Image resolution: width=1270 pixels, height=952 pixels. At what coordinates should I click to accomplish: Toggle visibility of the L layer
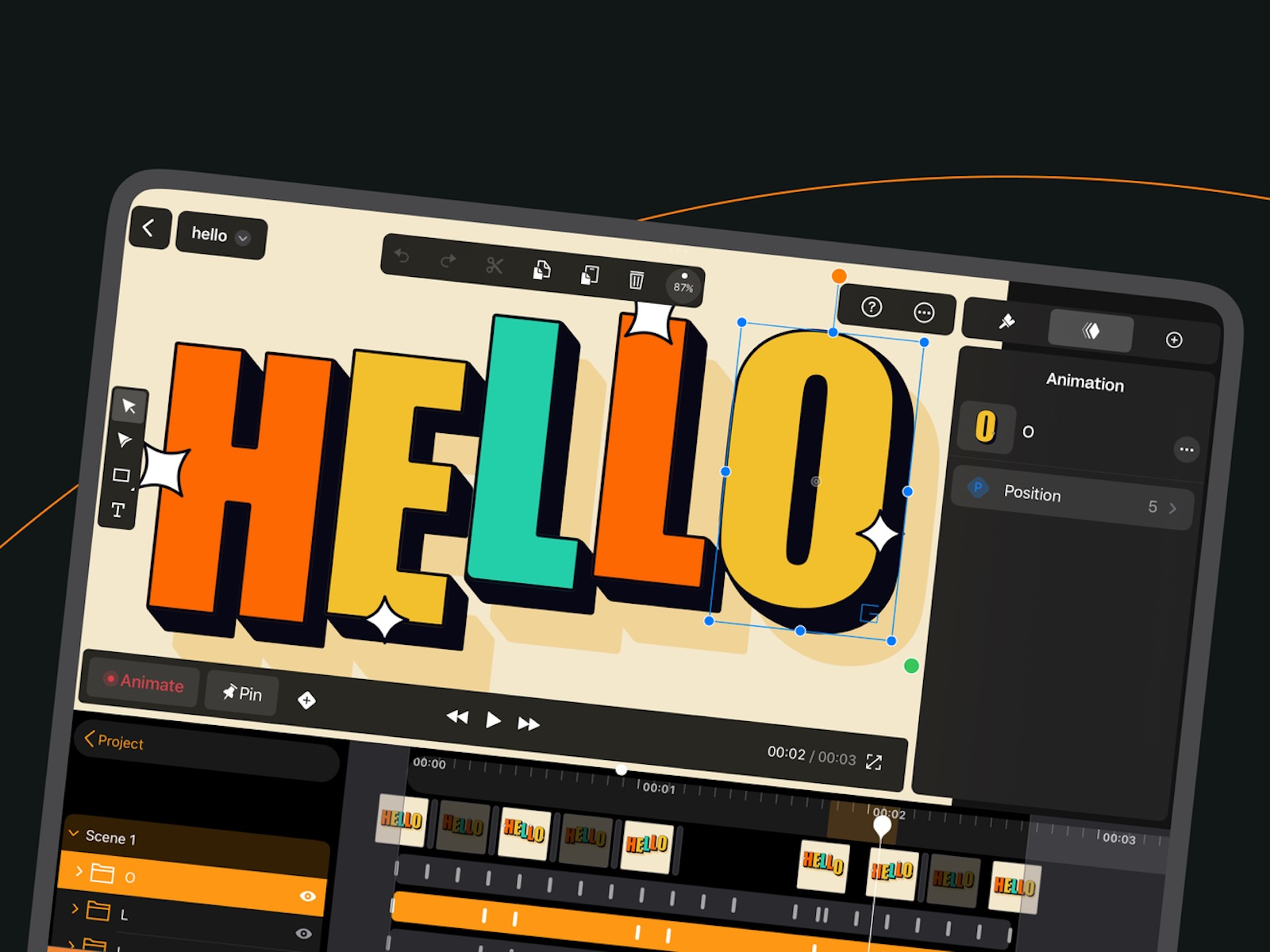point(303,934)
